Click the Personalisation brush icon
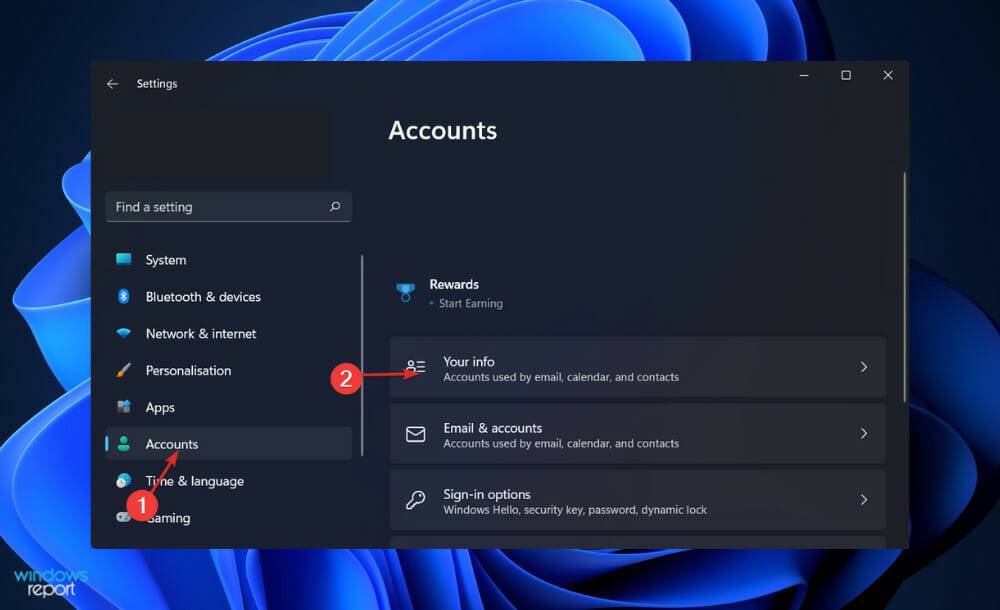Viewport: 1000px width, 610px height. point(124,370)
